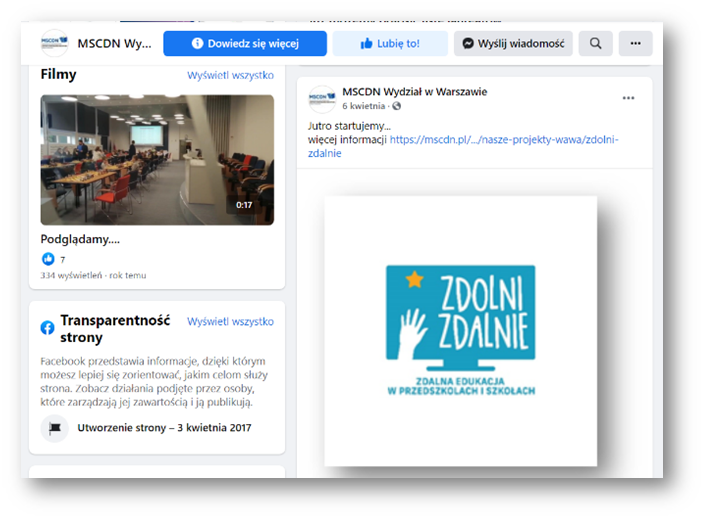Click the MSCDN page avatar in header
The image size is (705, 520).
click(x=54, y=43)
